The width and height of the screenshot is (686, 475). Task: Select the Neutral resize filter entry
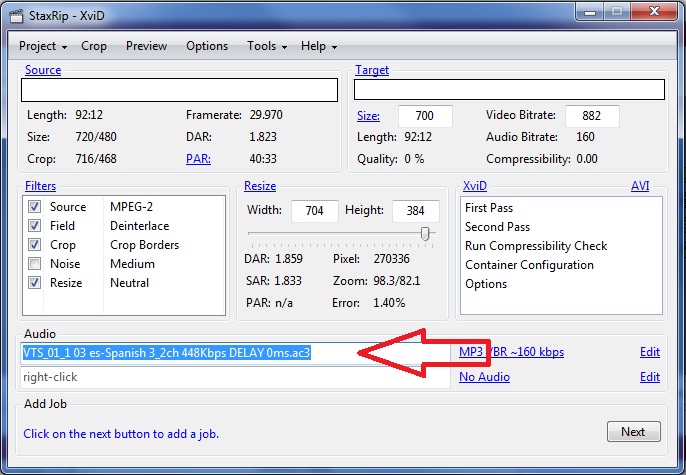click(130, 283)
